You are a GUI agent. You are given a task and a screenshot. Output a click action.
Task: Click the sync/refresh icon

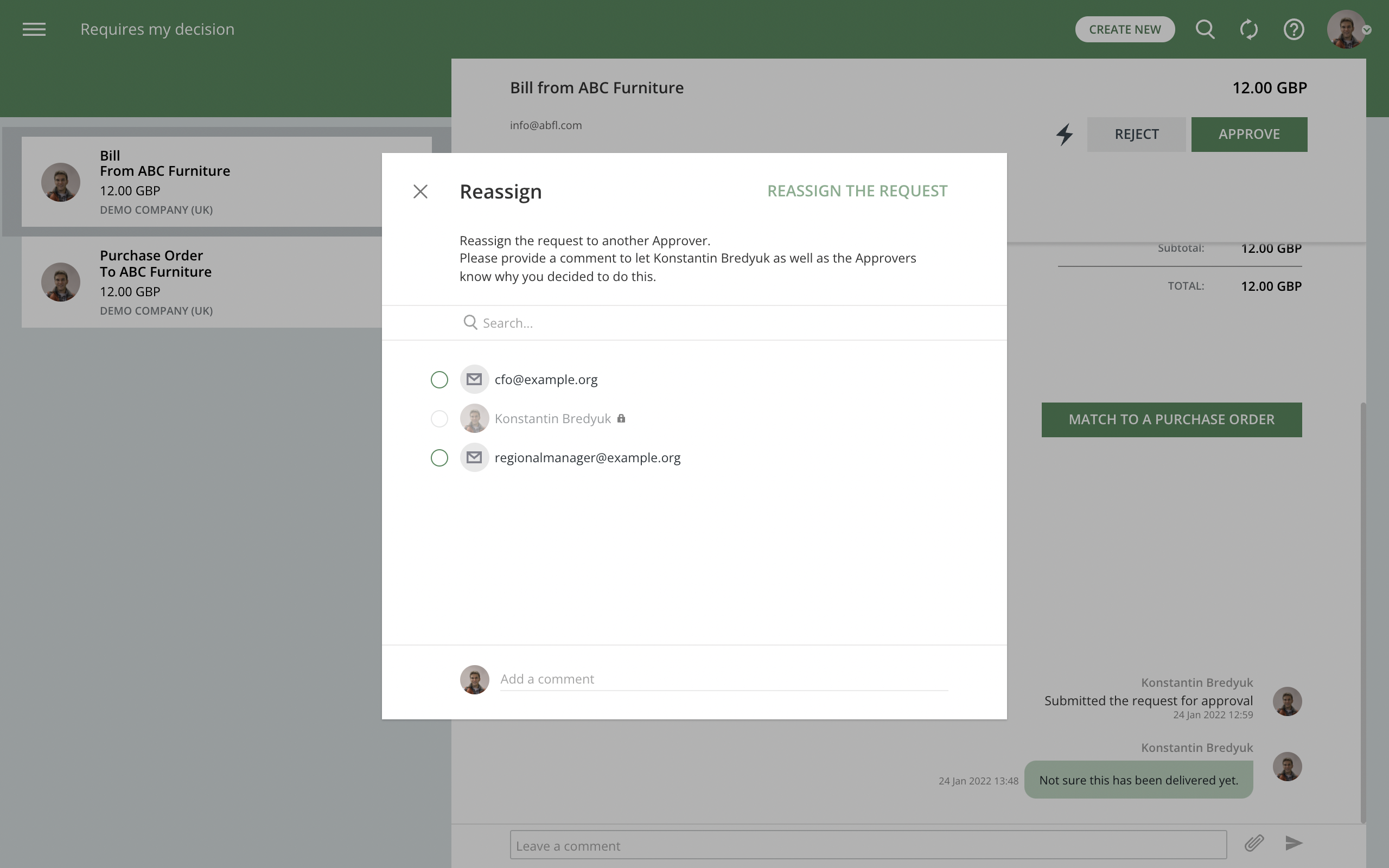point(1249,29)
